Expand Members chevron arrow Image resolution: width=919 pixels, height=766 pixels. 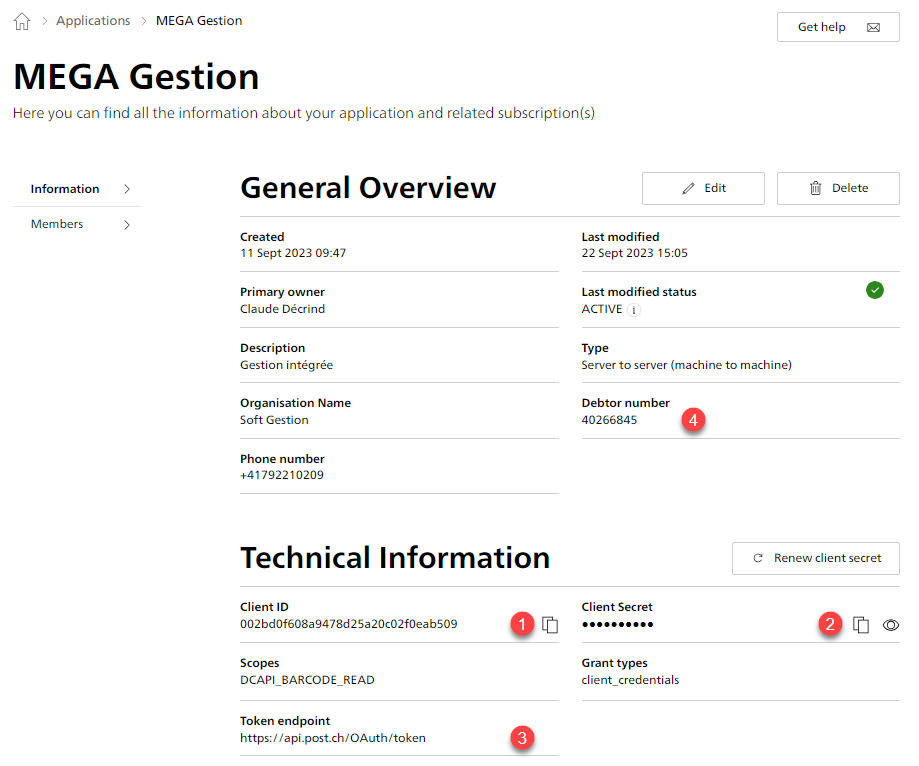(127, 224)
